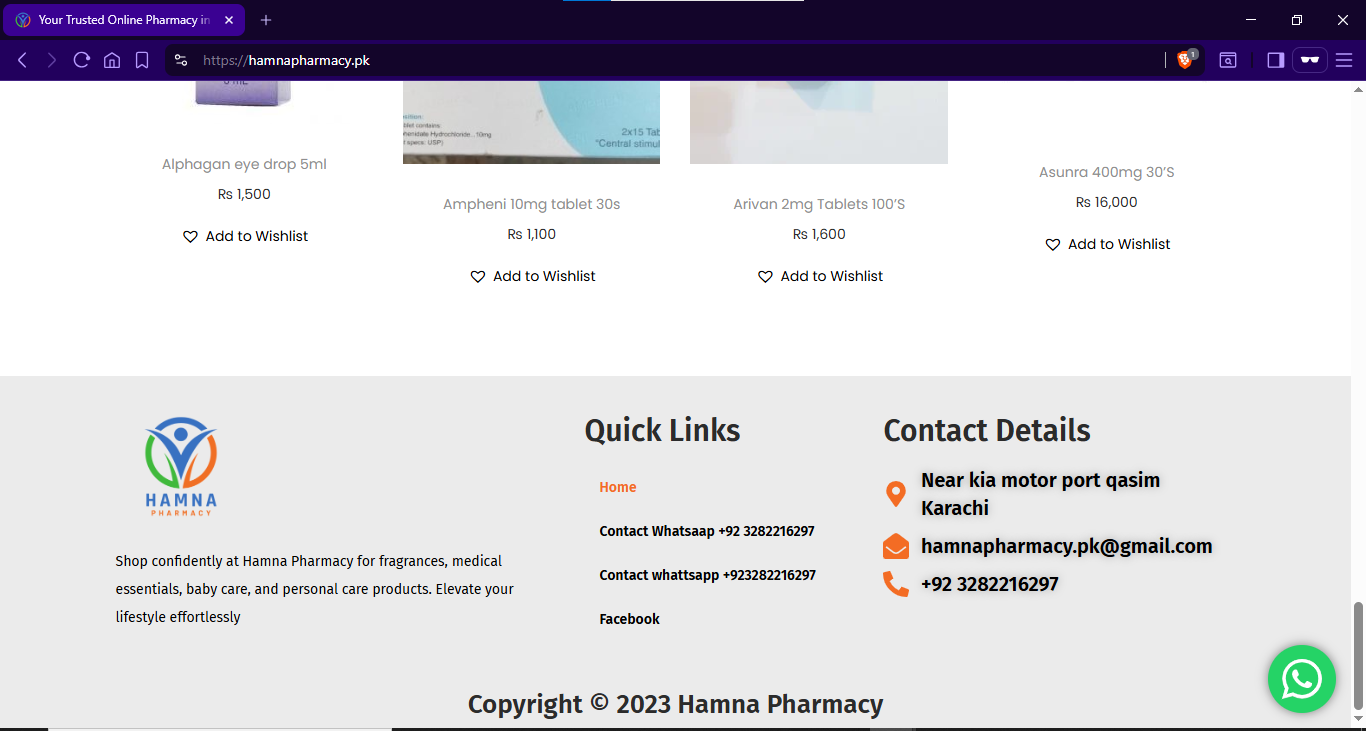Click the orange envelope email icon

click(x=896, y=546)
